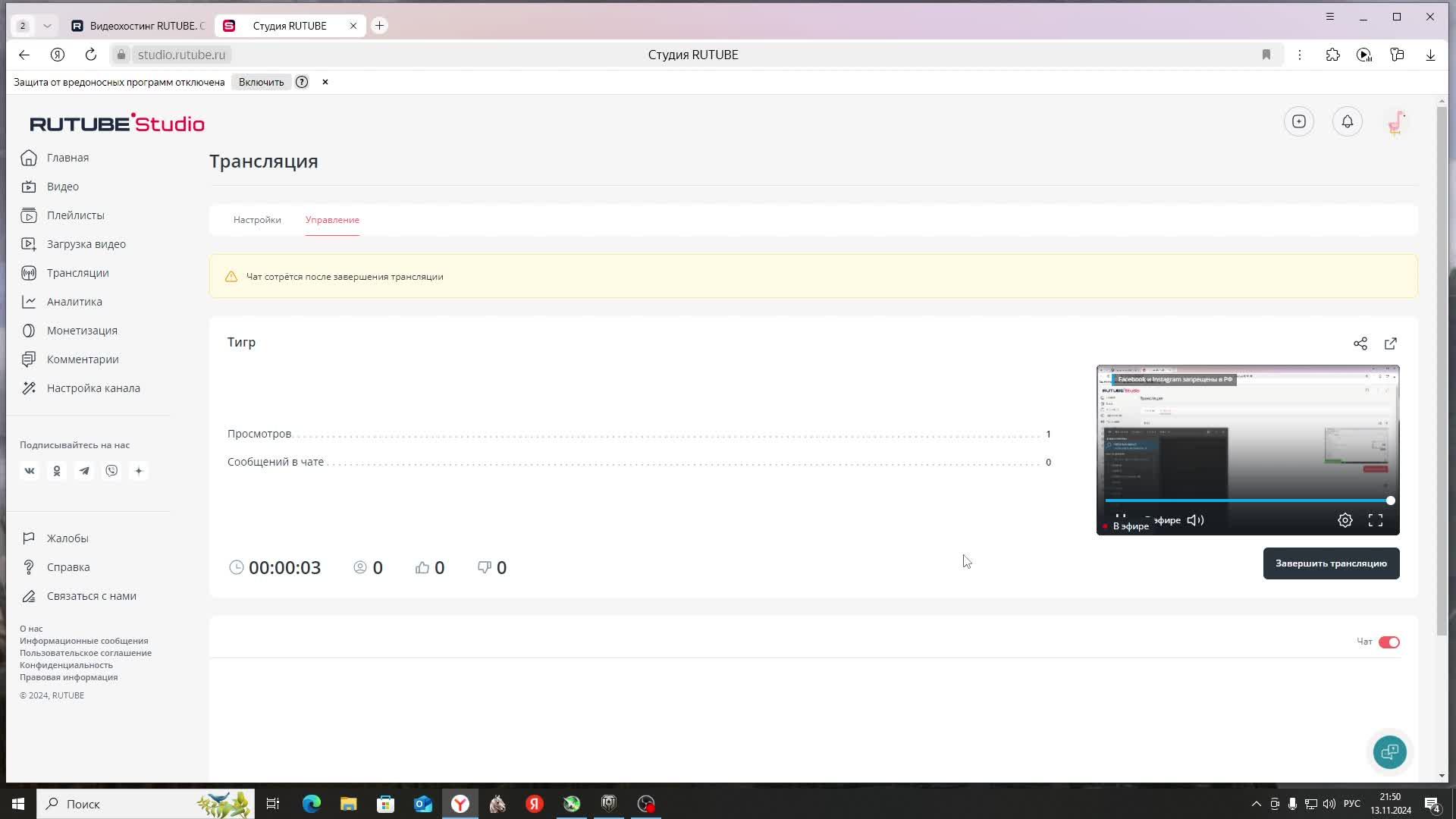This screenshot has width=1456, height=819.
Task: Open VK social link icon
Action: coord(30,471)
